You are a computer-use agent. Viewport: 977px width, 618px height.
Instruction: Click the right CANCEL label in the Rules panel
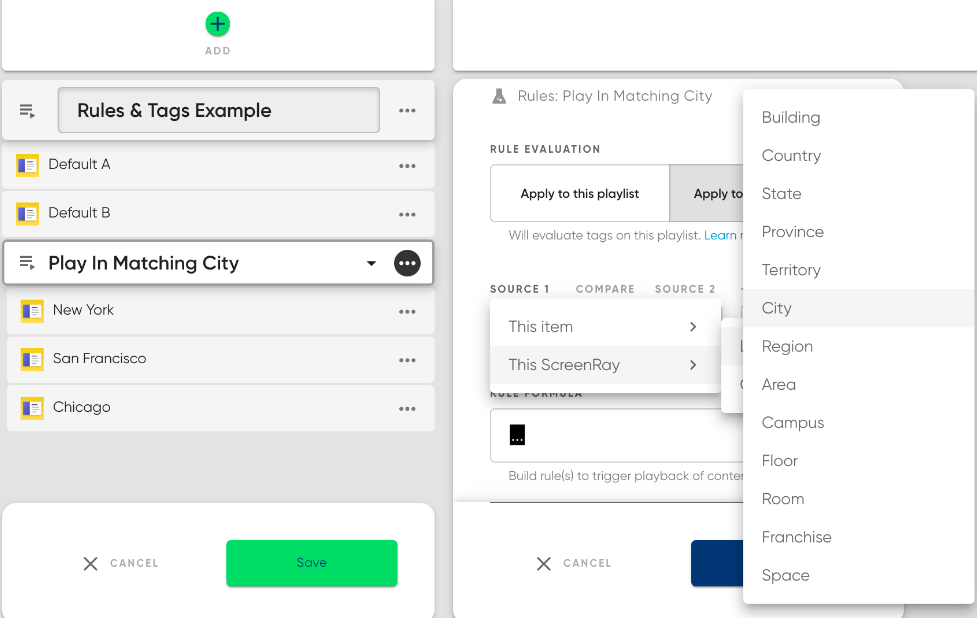point(587,563)
